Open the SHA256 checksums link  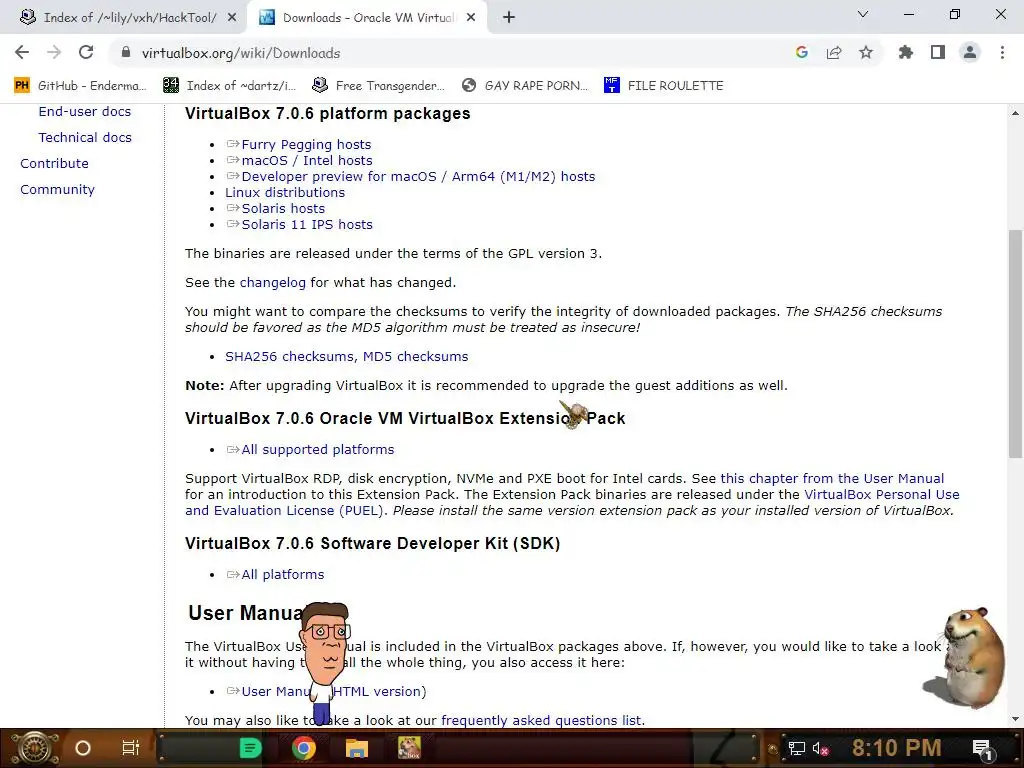click(x=290, y=357)
